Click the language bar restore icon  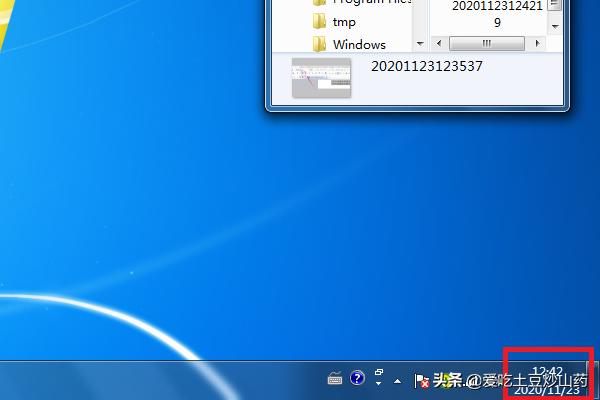pos(380,374)
